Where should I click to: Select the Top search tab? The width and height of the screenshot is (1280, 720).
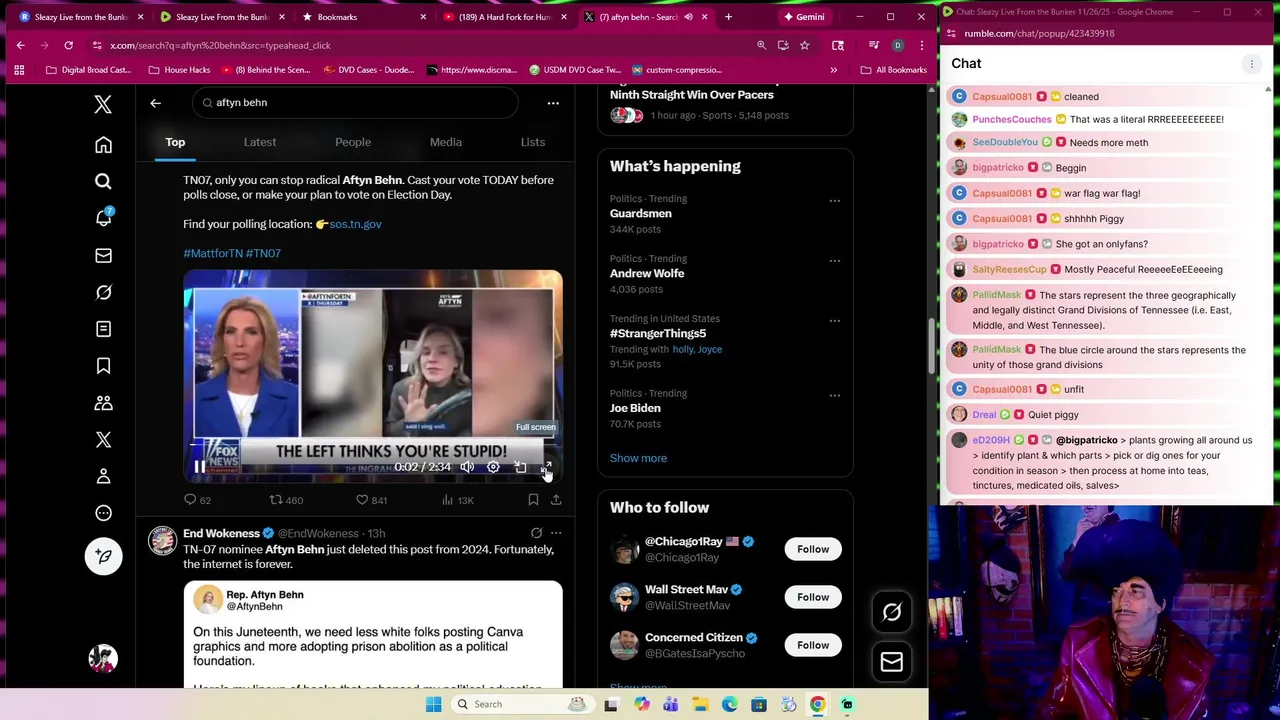175,142
